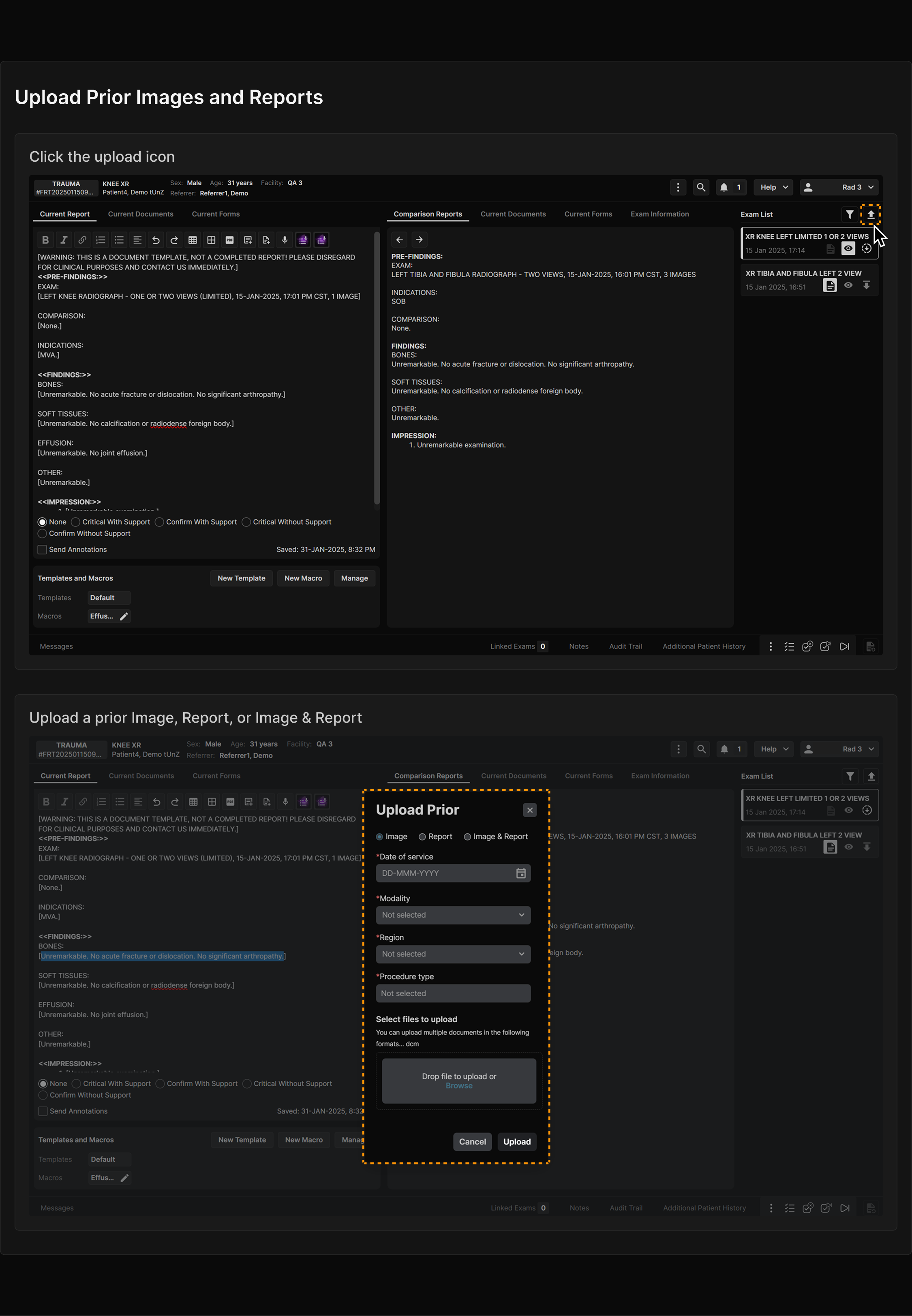Open the Region dropdown in Upload Prior

[x=453, y=954]
